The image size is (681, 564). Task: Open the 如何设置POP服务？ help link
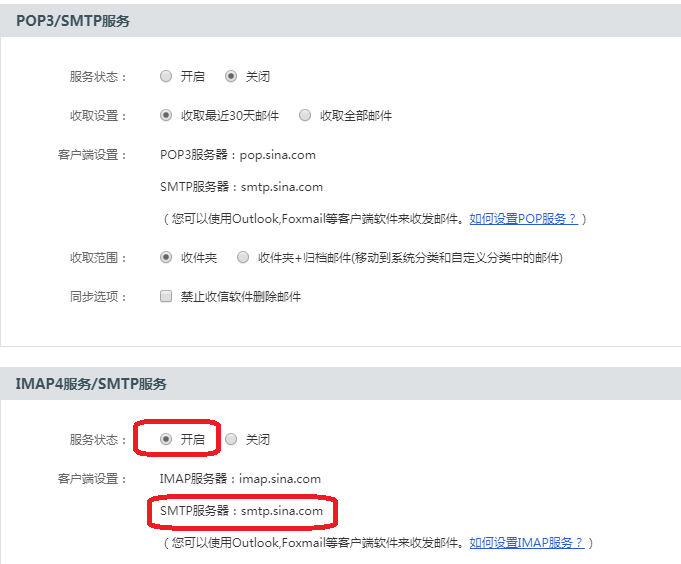pyautogui.click(x=523, y=218)
